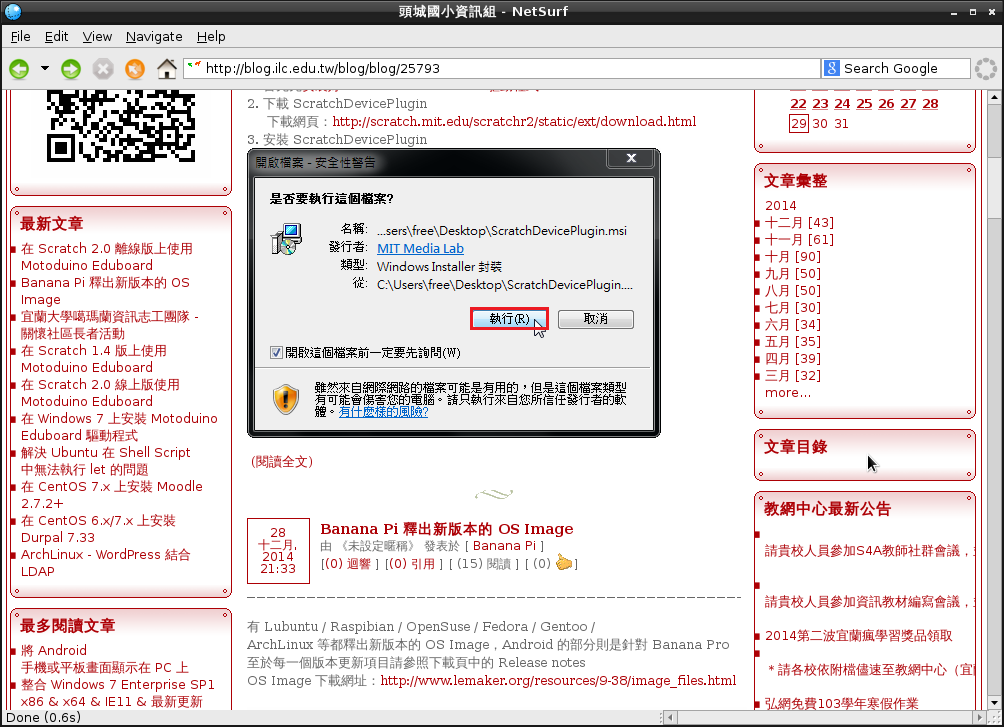
Task: Go to the Home page icon
Action: tap(167, 69)
